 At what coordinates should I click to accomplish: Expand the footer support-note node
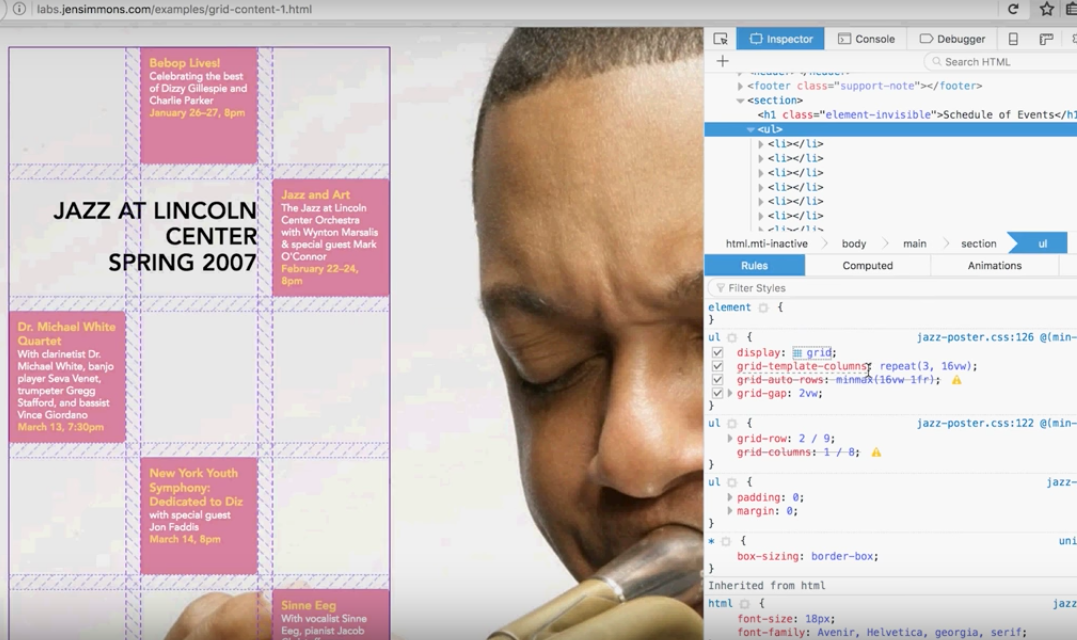pyautogui.click(x=740, y=86)
